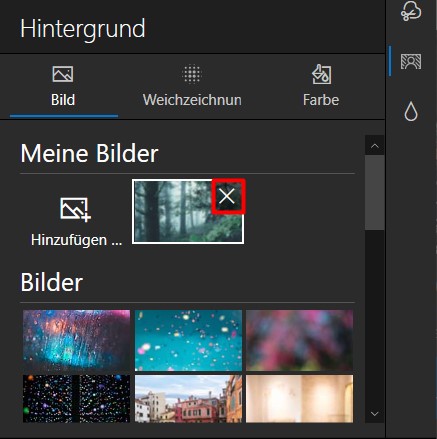This screenshot has height=439, width=437.
Task: Select the colorful Venice houses thumbnail
Action: (188, 399)
